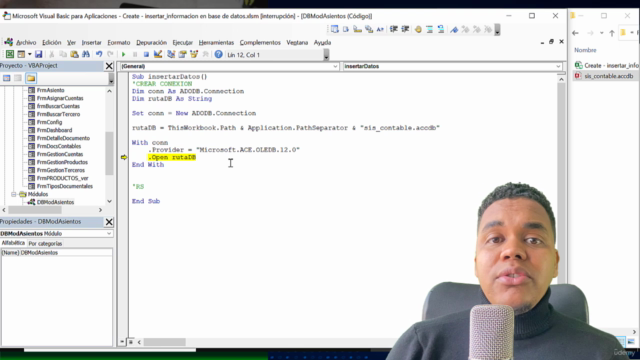Screen dimensions: 640x360
Task: Switch to the Alfabética properties tab
Action: [13, 243]
